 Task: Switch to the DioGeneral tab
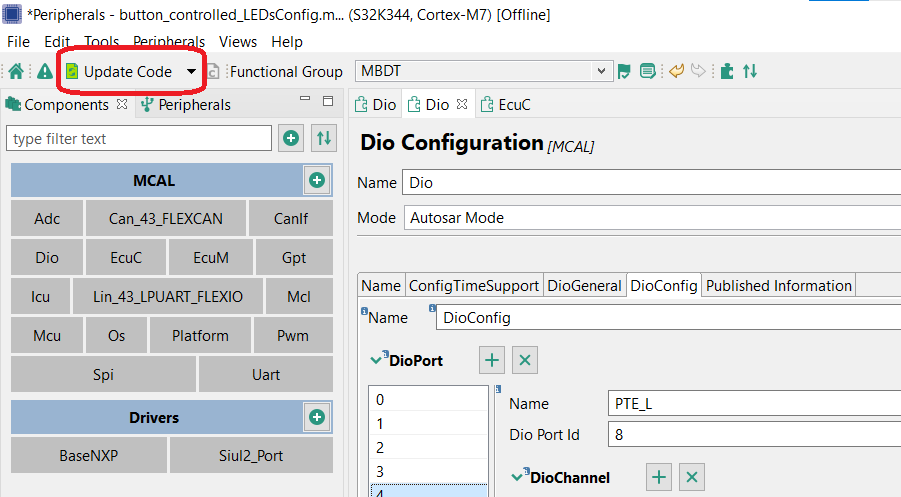click(x=584, y=285)
